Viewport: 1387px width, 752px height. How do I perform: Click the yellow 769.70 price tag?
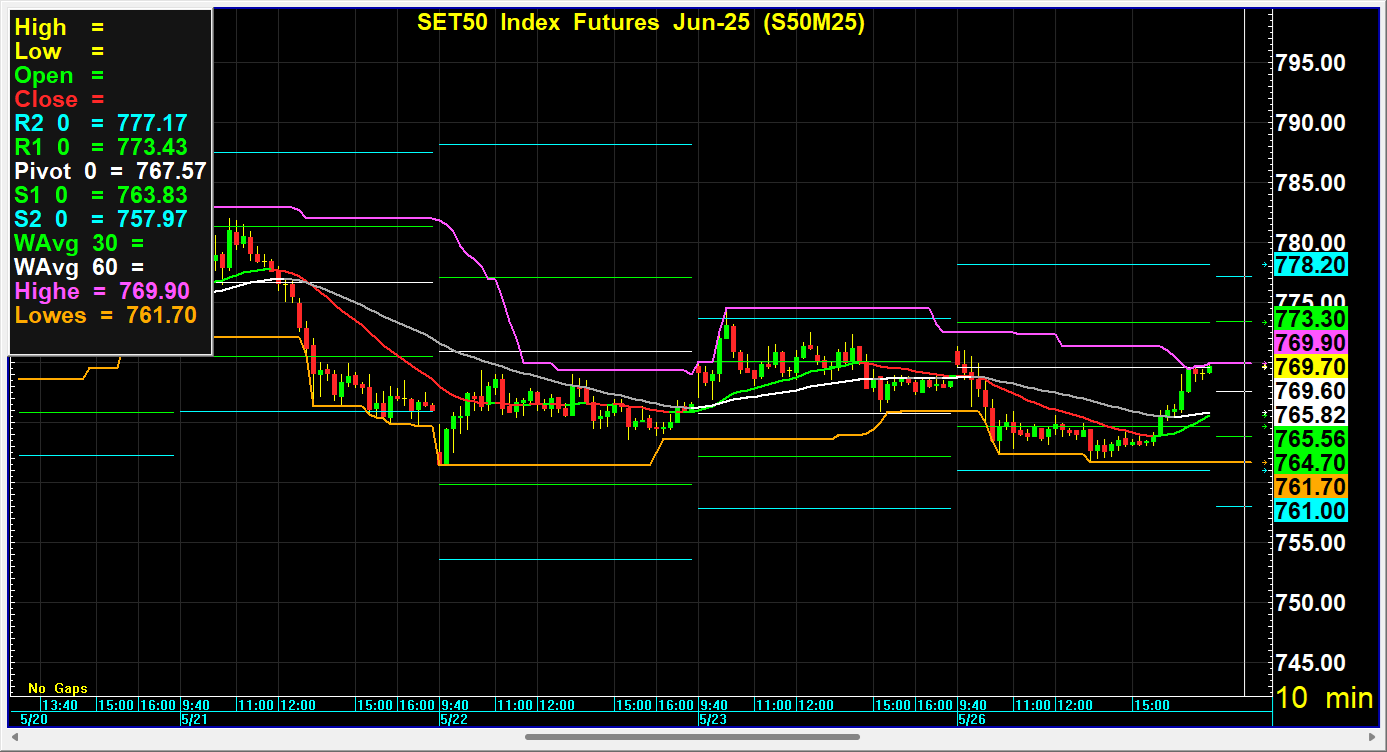[1311, 367]
